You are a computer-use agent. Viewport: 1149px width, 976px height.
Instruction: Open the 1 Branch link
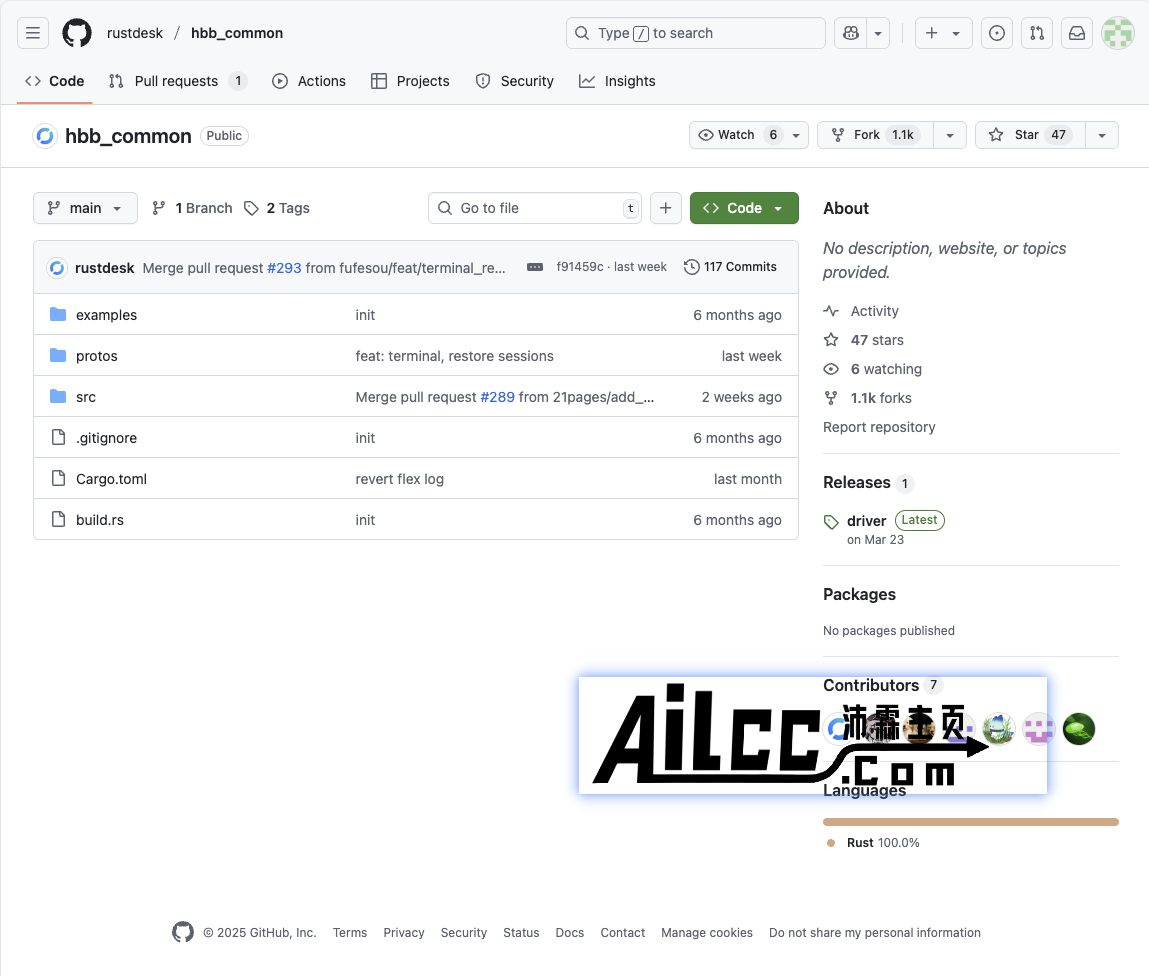192,208
